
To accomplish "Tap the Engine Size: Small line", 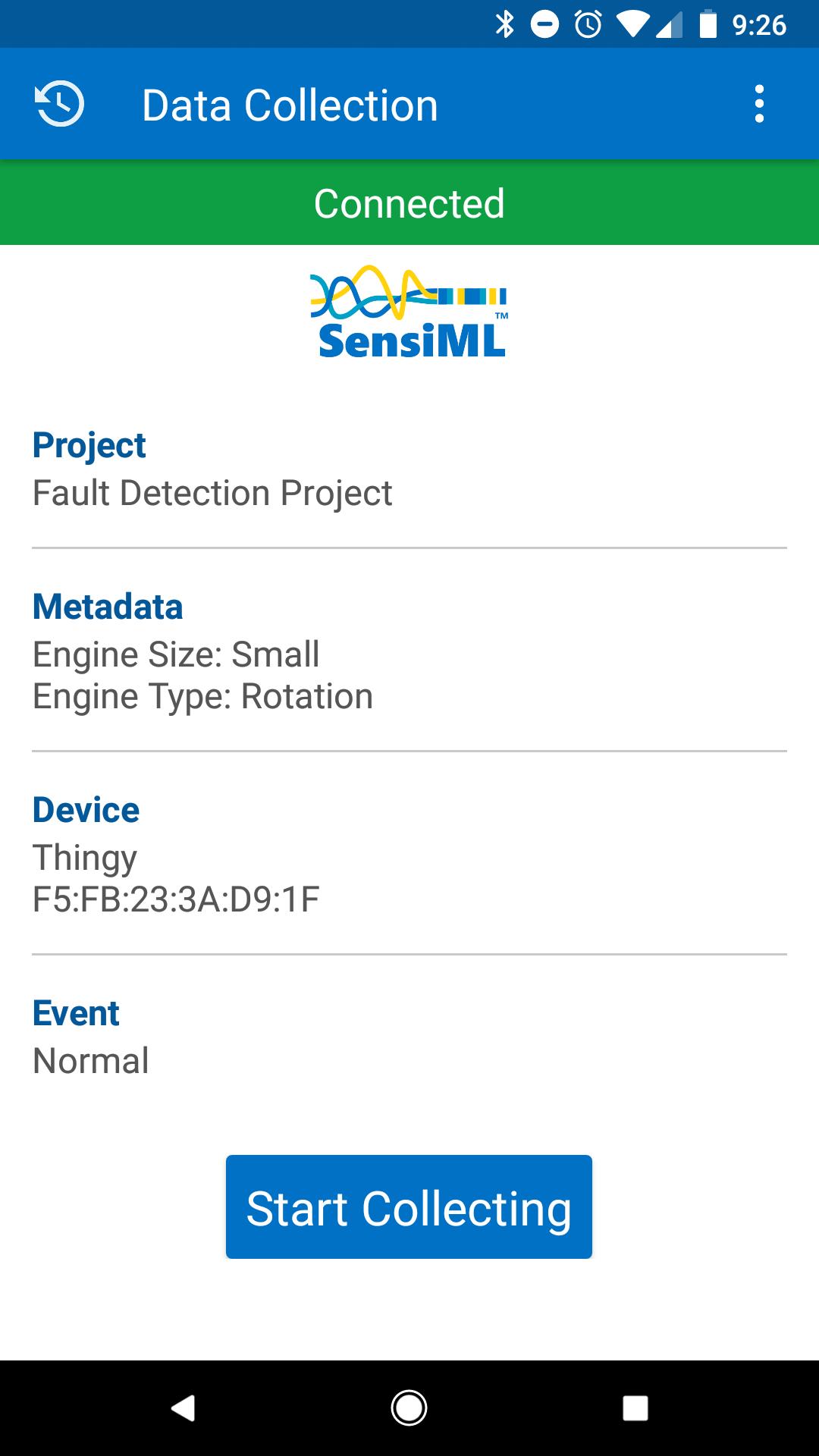I will pos(176,654).
